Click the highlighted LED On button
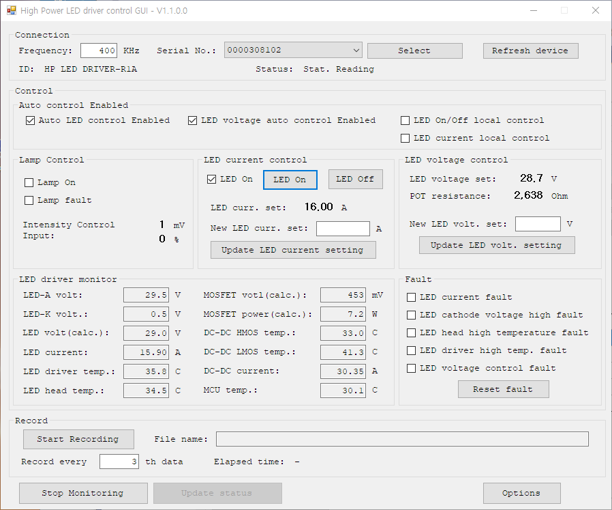Viewport: 612px width, 510px height. click(290, 180)
